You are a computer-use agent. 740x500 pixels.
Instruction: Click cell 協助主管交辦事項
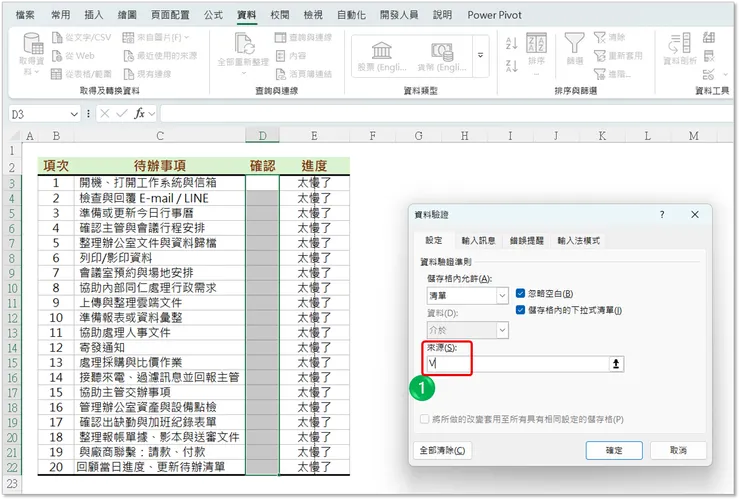[x=160, y=393]
